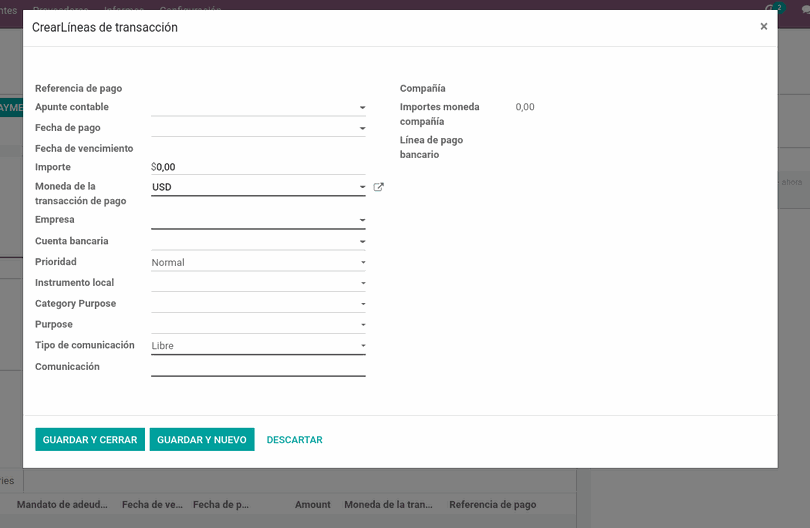
Task: Change Tipo de comunicación from Libre
Action: (258, 346)
